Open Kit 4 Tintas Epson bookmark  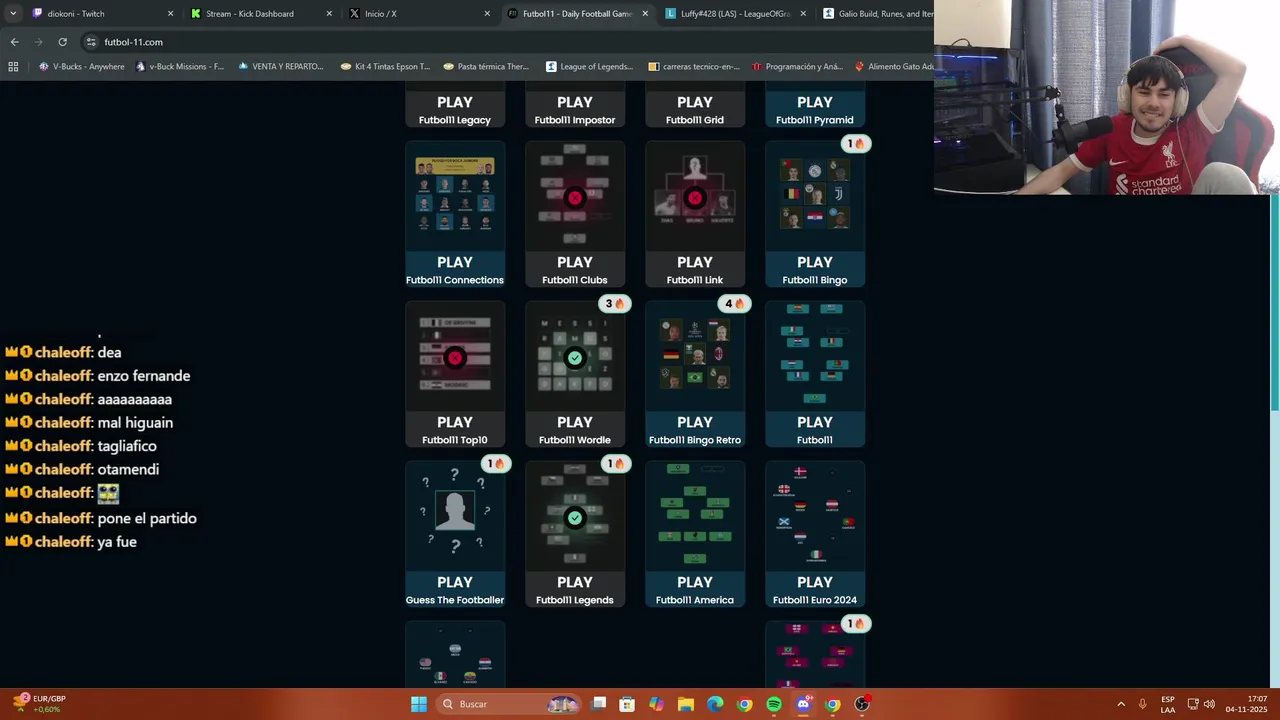pos(385,67)
